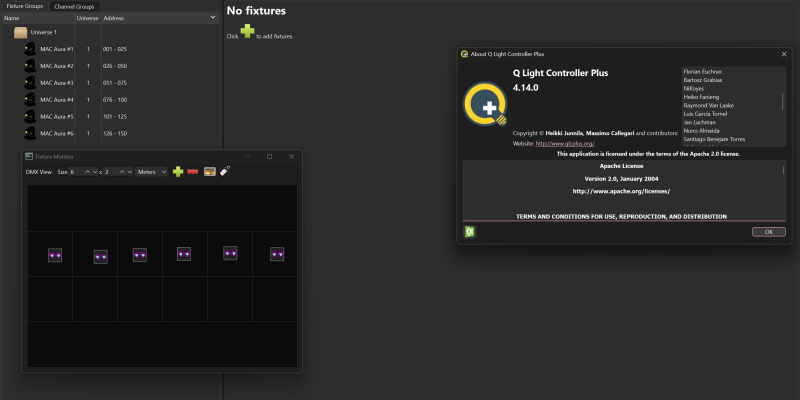The width and height of the screenshot is (800, 400).
Task: Click address 101 - 125 of MAC Aura #5
Action: point(115,116)
